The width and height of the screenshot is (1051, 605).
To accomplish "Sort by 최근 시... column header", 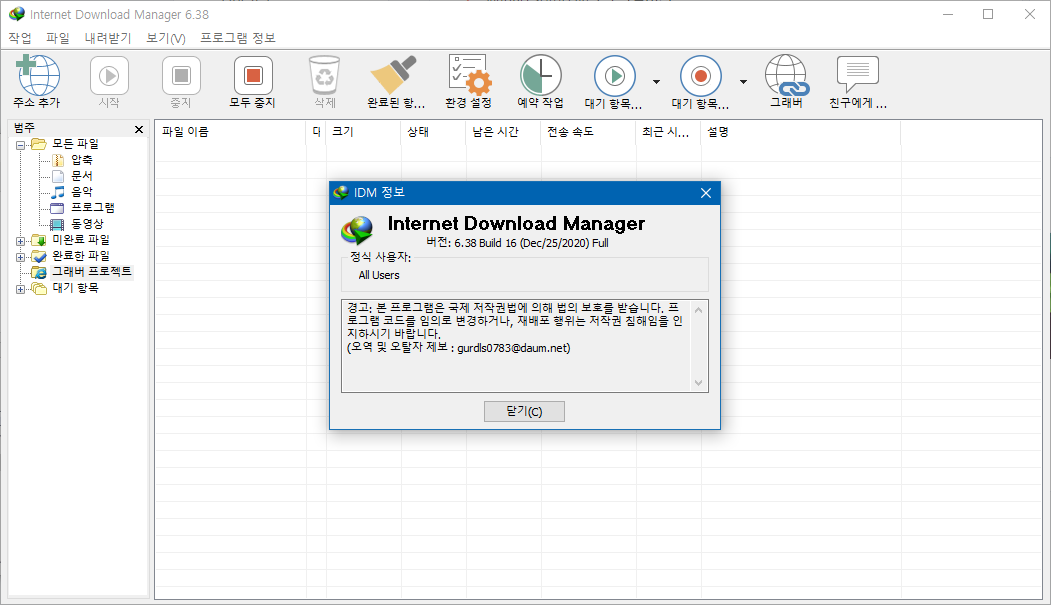I will (x=668, y=132).
